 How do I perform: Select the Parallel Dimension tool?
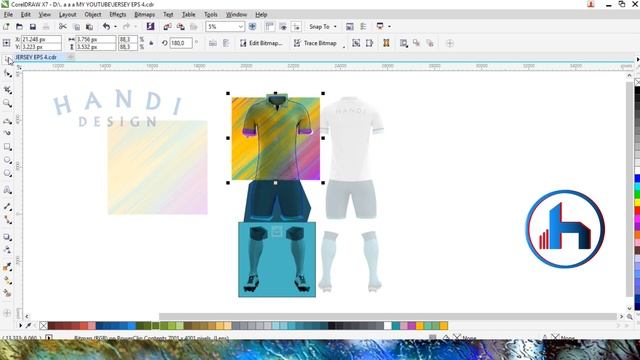pyautogui.click(x=7, y=207)
